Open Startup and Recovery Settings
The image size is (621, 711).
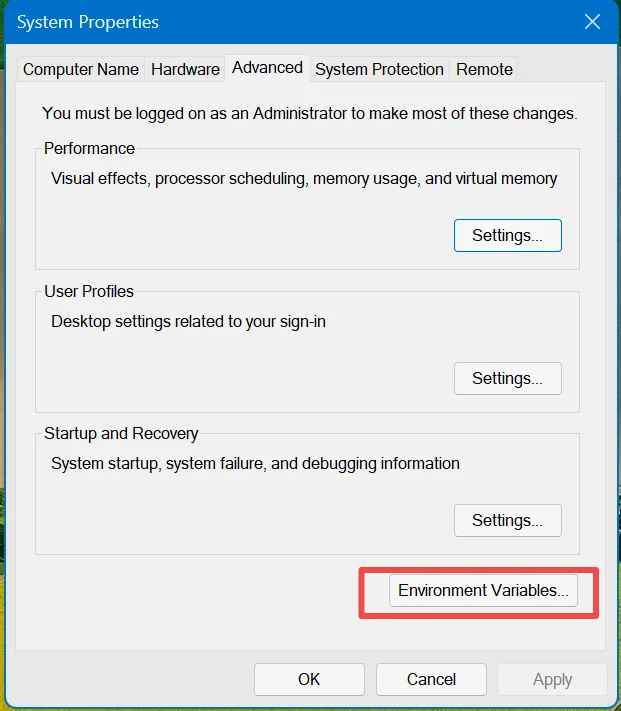click(507, 521)
